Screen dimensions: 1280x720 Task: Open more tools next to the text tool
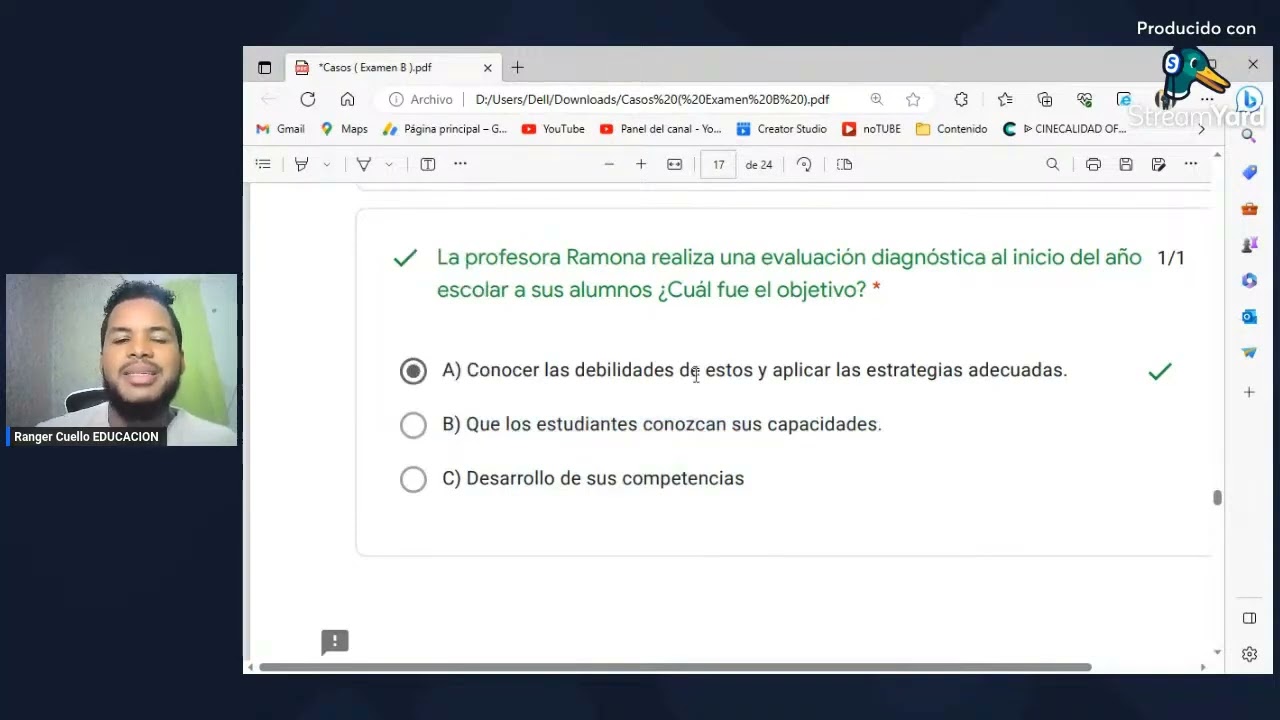point(460,164)
